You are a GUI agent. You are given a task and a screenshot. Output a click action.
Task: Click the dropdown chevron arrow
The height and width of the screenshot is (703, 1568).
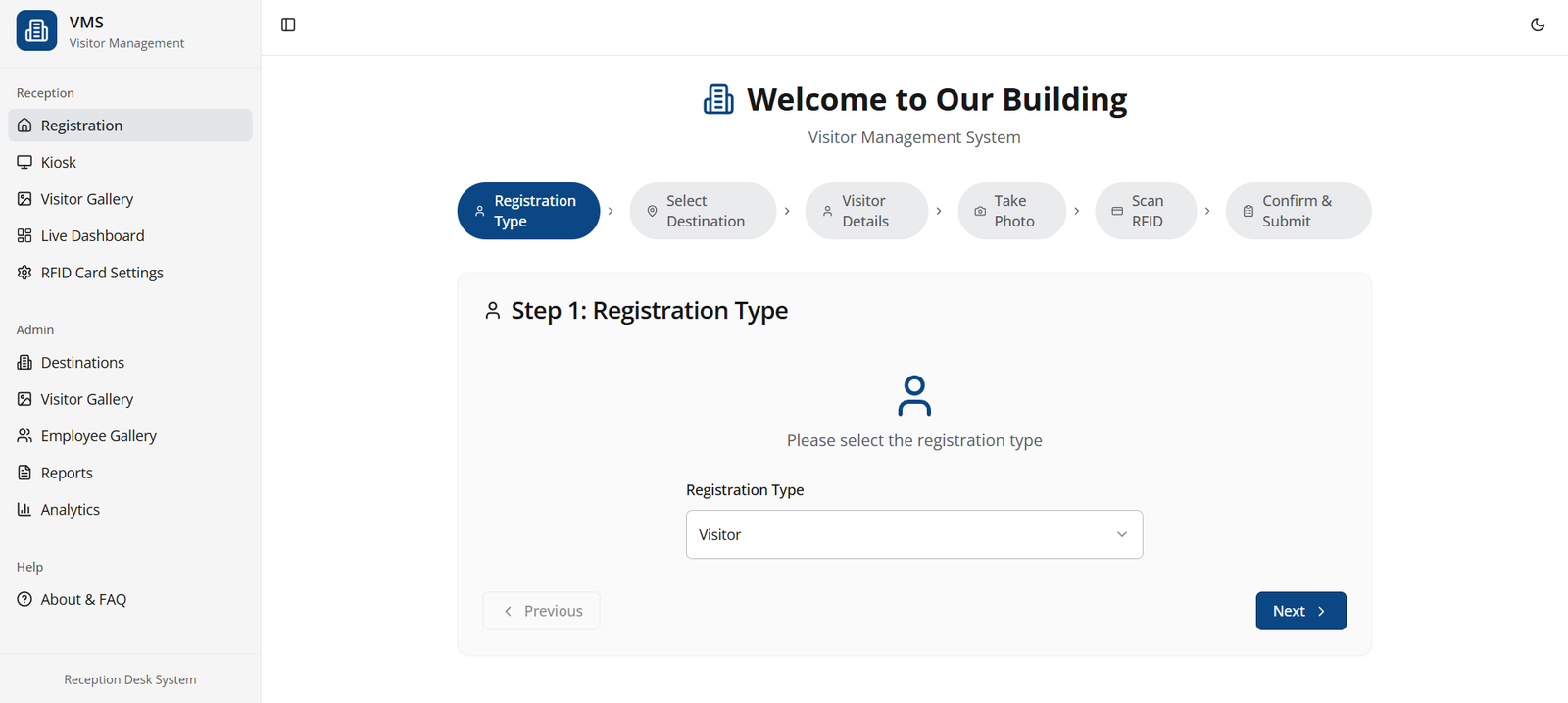click(1121, 534)
